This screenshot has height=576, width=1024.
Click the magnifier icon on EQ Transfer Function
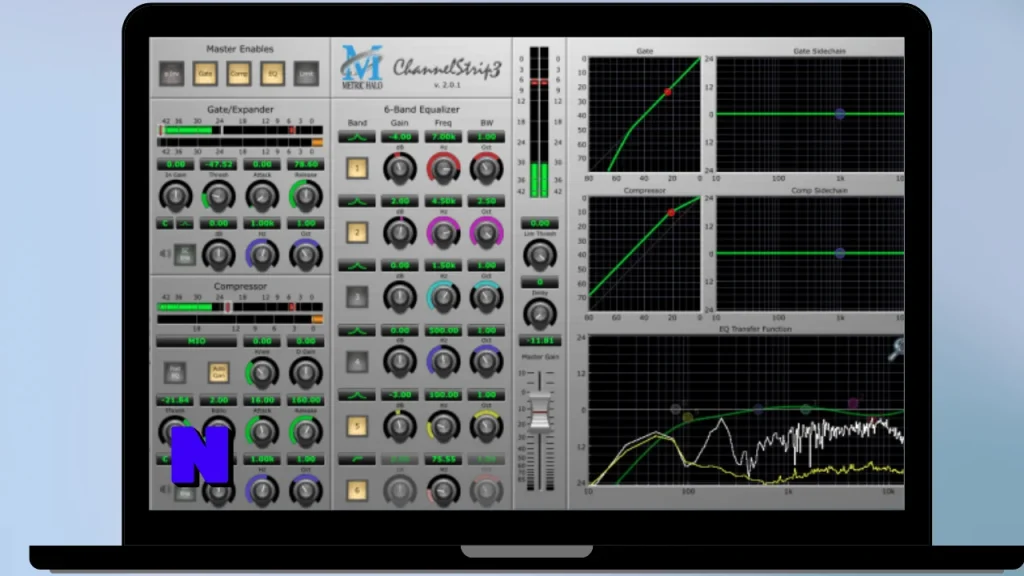[896, 349]
